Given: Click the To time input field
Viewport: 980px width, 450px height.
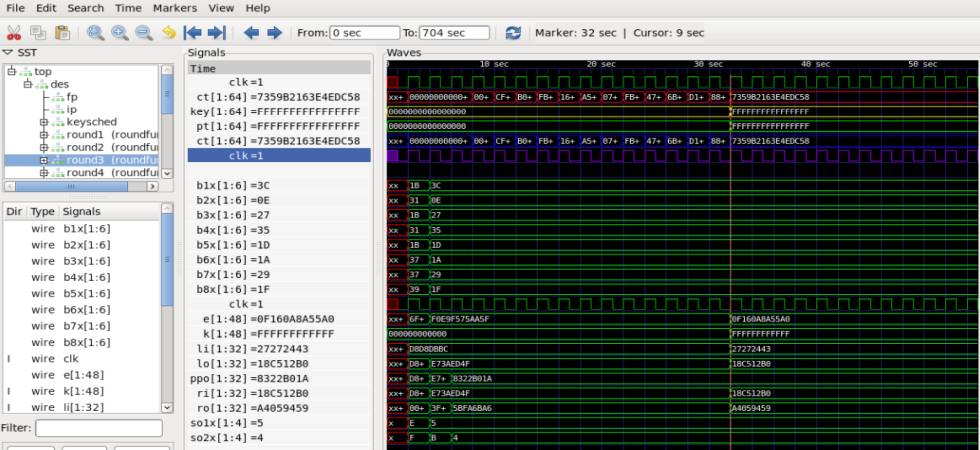Looking at the screenshot, I should (x=454, y=32).
